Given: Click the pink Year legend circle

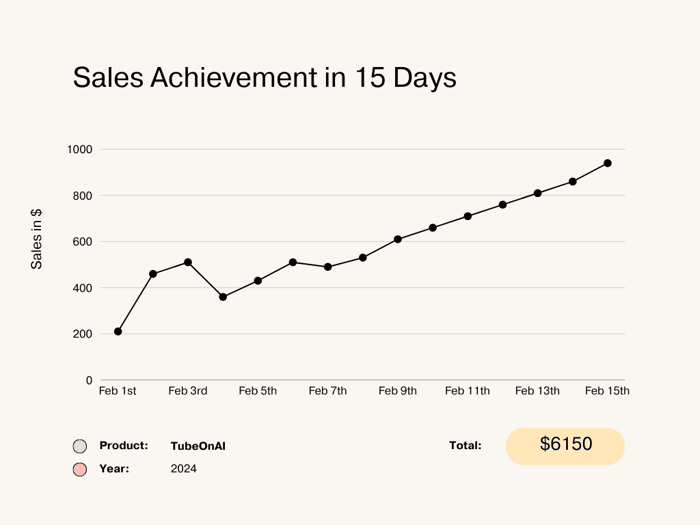Looking at the screenshot, I should tap(80, 469).
